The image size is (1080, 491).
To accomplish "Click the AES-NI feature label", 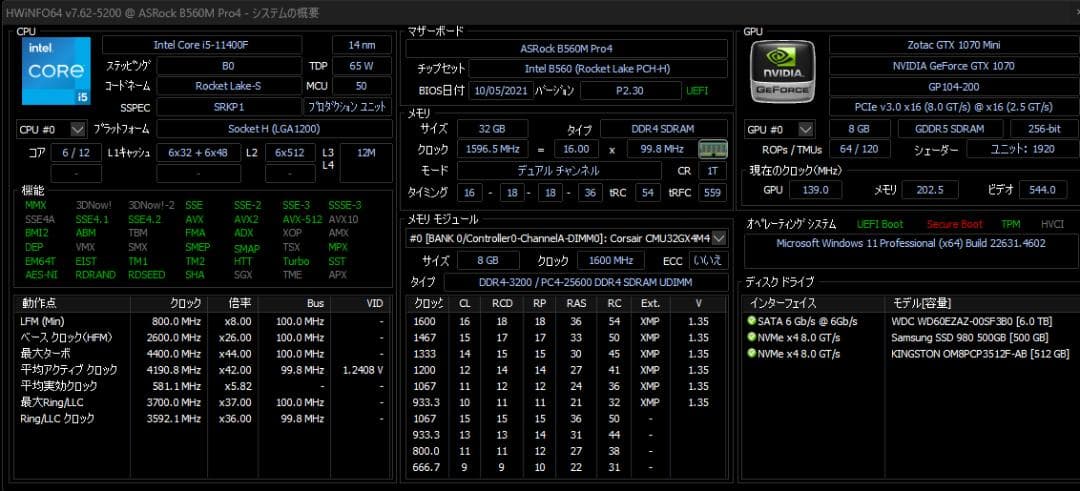I will point(41,275).
